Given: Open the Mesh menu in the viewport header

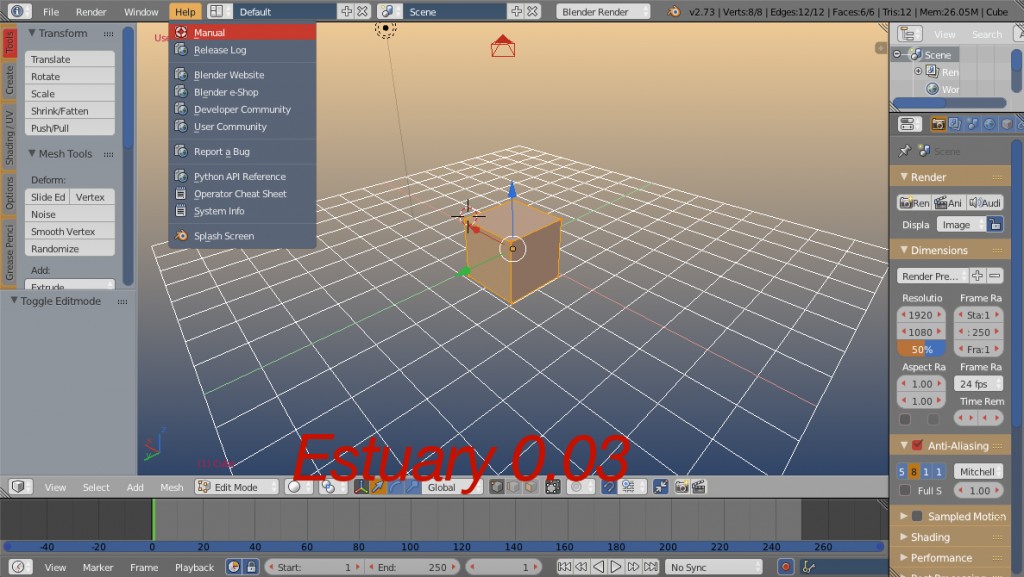Looking at the screenshot, I should [171, 487].
